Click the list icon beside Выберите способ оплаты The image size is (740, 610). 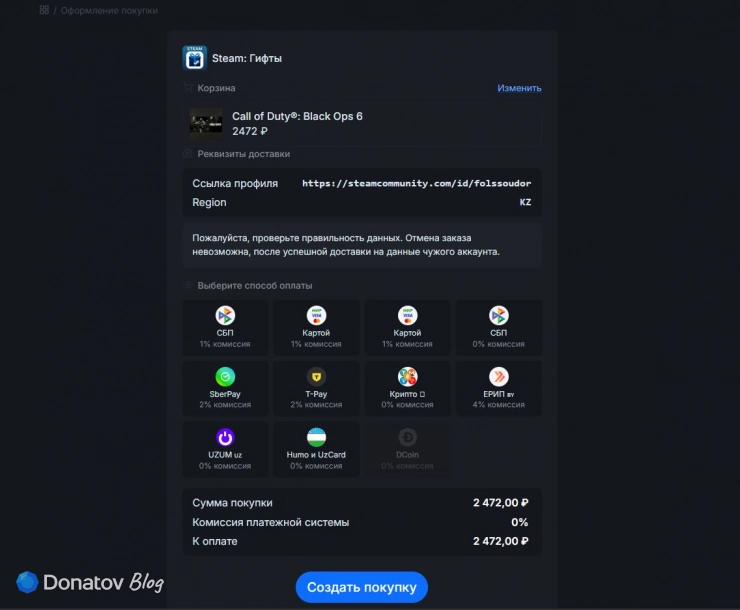coord(188,285)
